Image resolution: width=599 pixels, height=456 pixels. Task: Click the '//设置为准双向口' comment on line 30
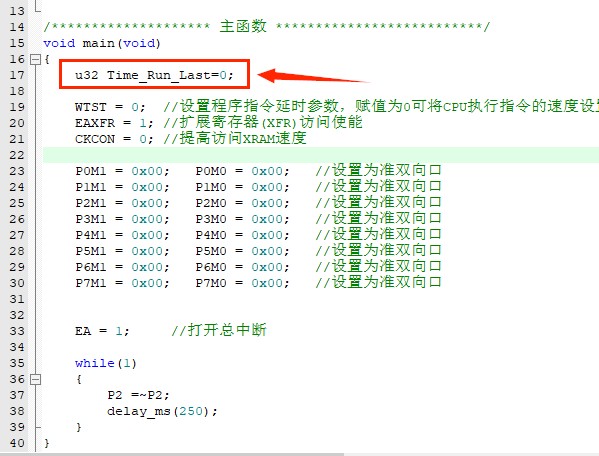379,283
